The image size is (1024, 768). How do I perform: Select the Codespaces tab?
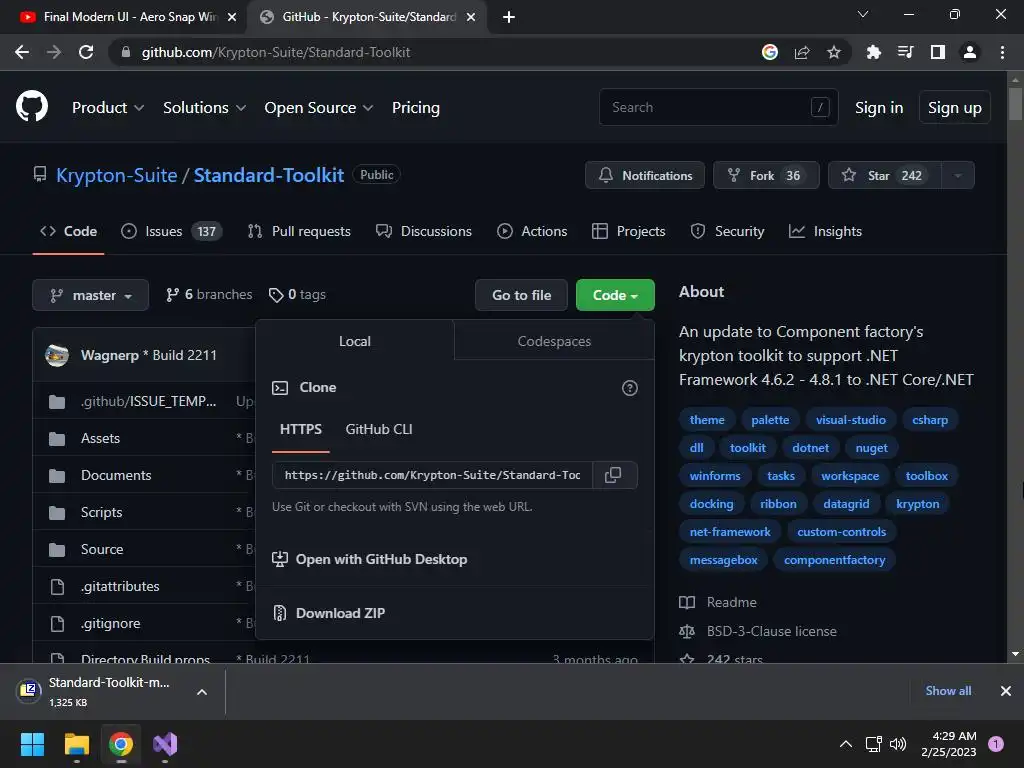click(x=554, y=341)
